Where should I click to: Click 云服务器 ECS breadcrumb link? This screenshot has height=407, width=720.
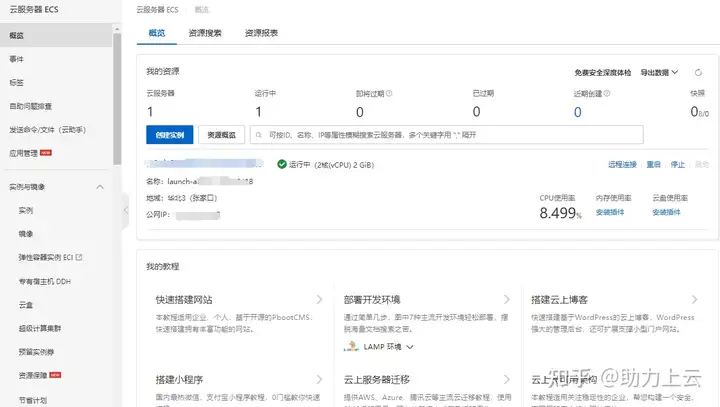(x=157, y=10)
